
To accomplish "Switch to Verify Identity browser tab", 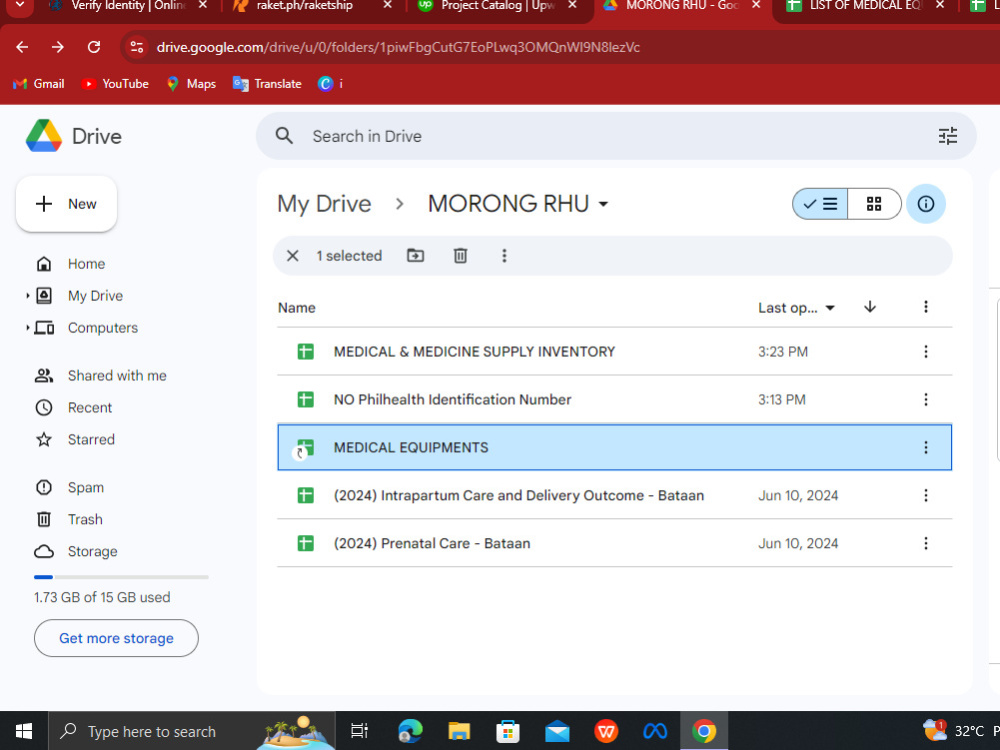I will [x=128, y=6].
